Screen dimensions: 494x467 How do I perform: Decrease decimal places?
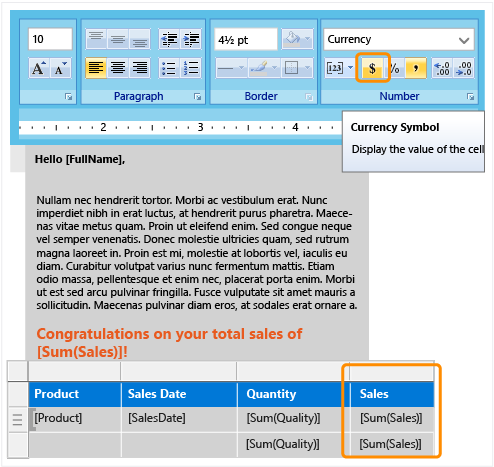(464, 68)
